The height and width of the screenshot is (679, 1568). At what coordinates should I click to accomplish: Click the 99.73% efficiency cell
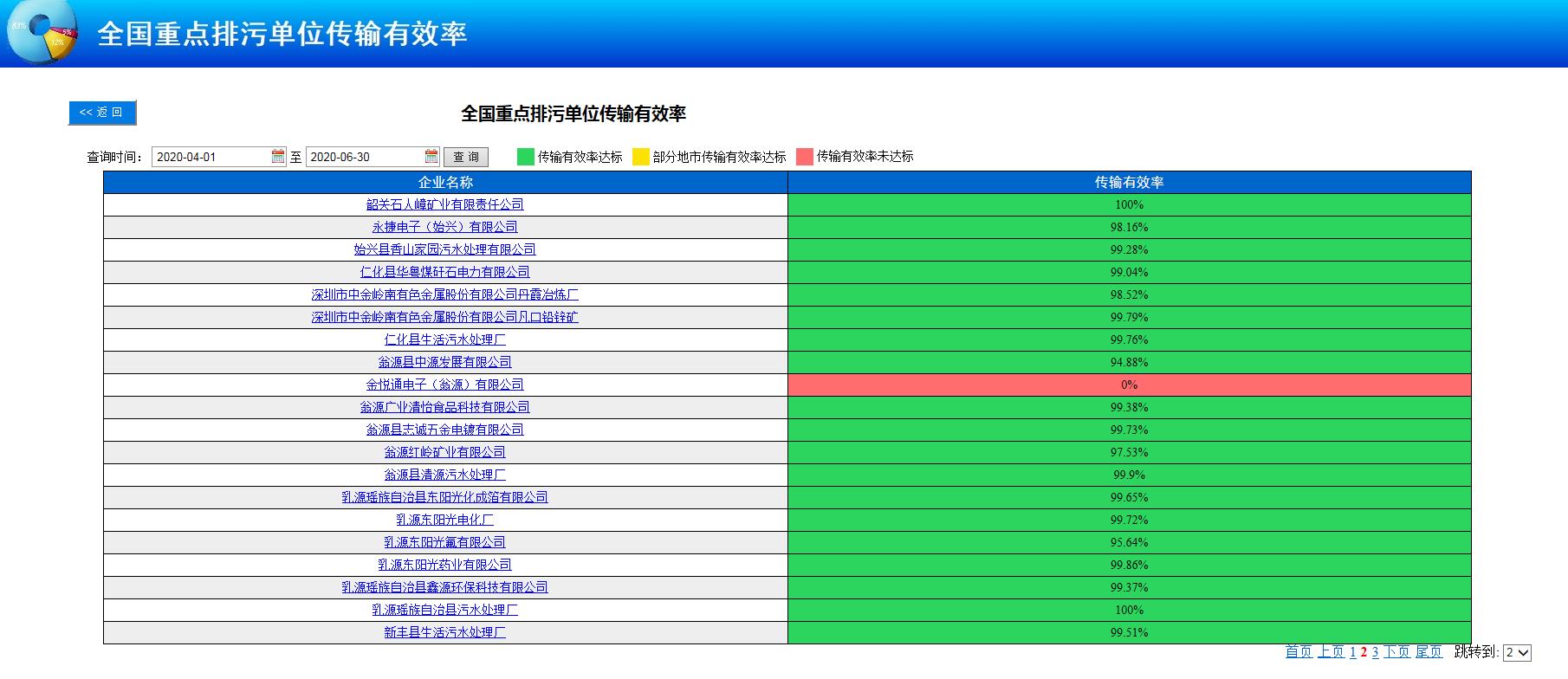click(x=1130, y=430)
